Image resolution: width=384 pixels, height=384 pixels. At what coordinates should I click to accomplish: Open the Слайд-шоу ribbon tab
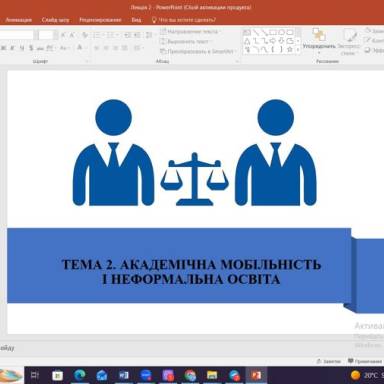[x=55, y=20]
